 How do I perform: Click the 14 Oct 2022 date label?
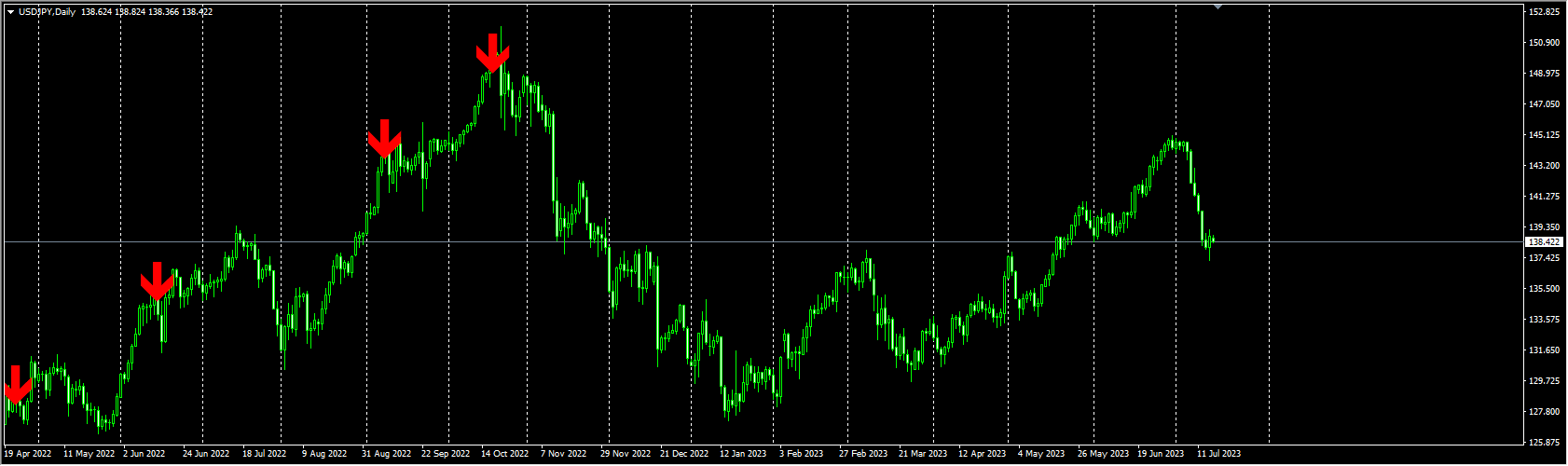(x=504, y=454)
